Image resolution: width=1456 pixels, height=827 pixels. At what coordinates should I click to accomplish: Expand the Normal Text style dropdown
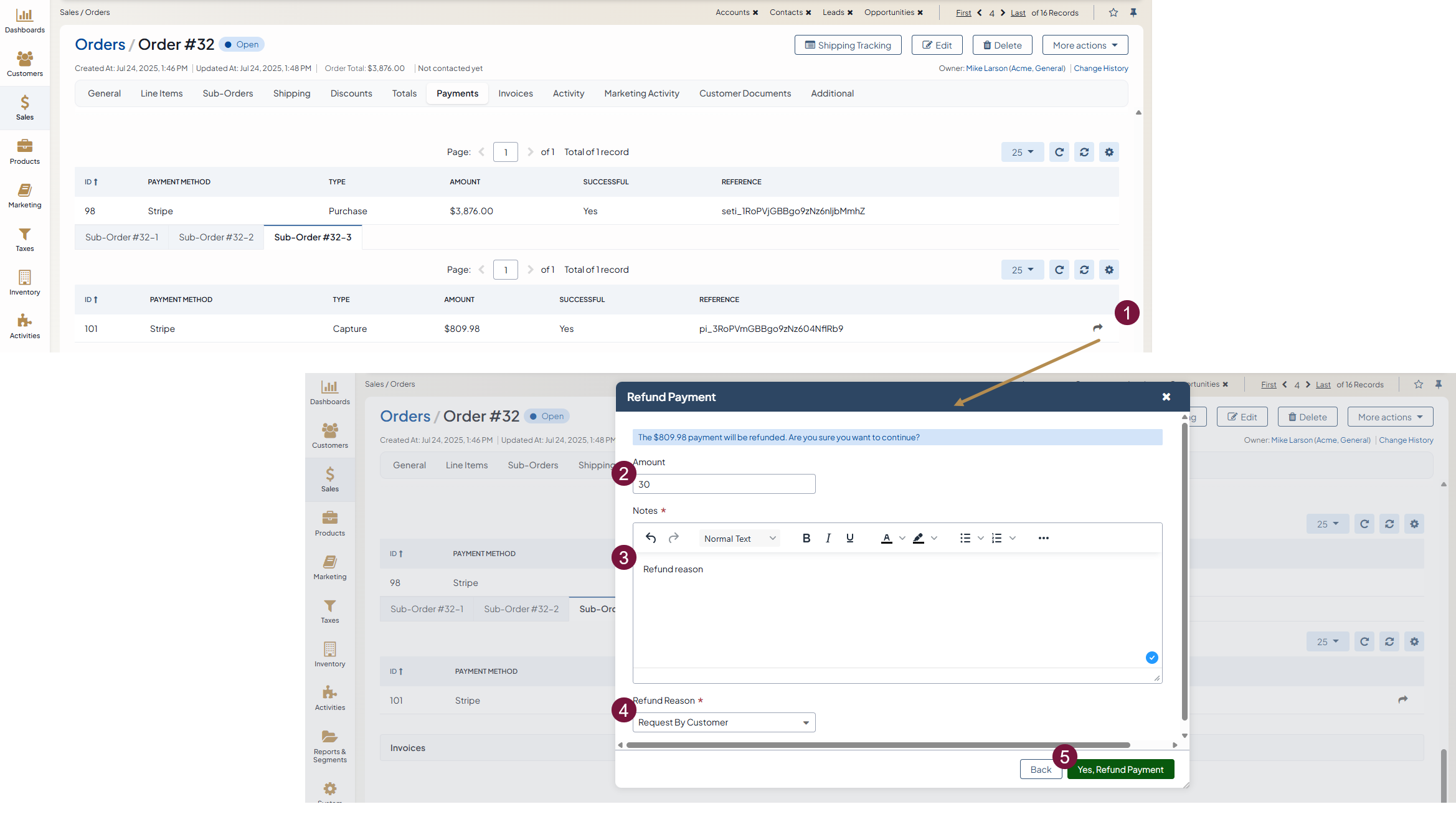point(739,539)
